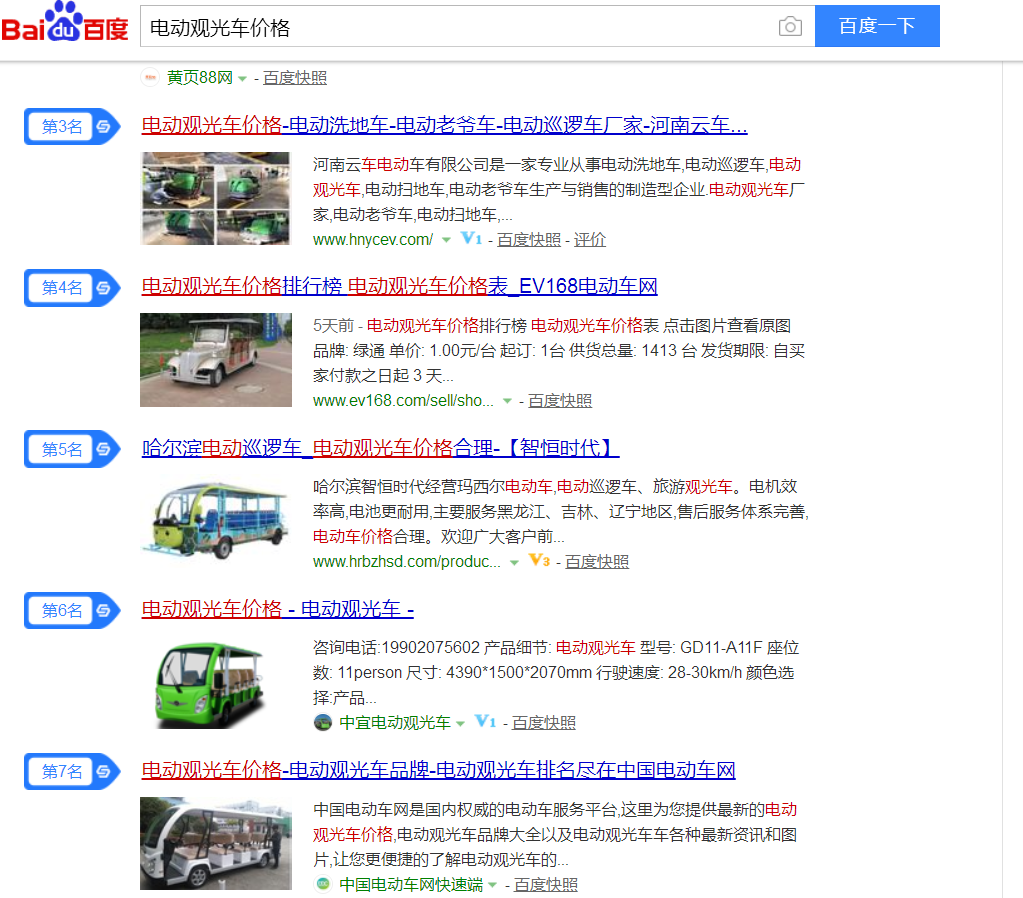Open camera image search icon
Screen dimensions: 1023x898
pyautogui.click(x=790, y=26)
